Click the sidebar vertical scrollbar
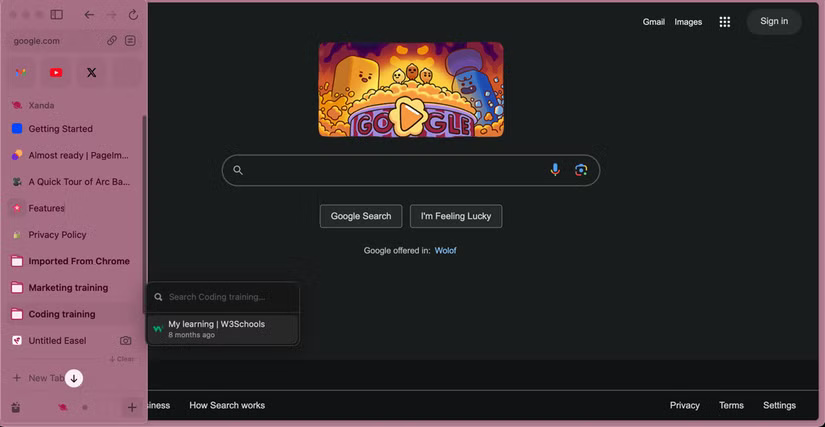 pos(144,213)
